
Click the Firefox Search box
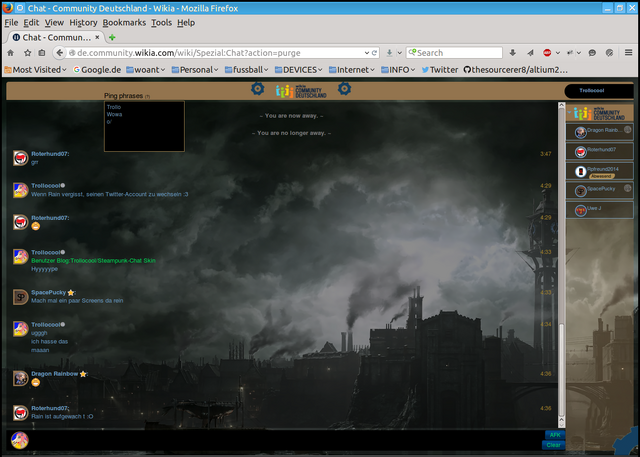454,53
